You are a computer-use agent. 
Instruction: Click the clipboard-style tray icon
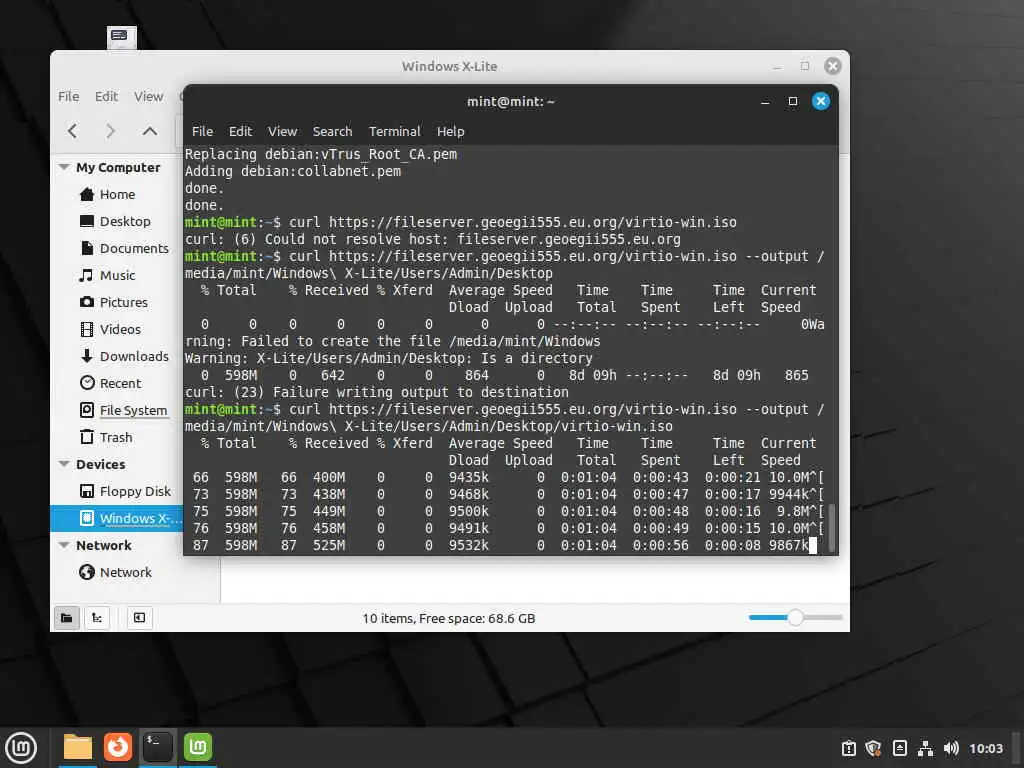(848, 748)
